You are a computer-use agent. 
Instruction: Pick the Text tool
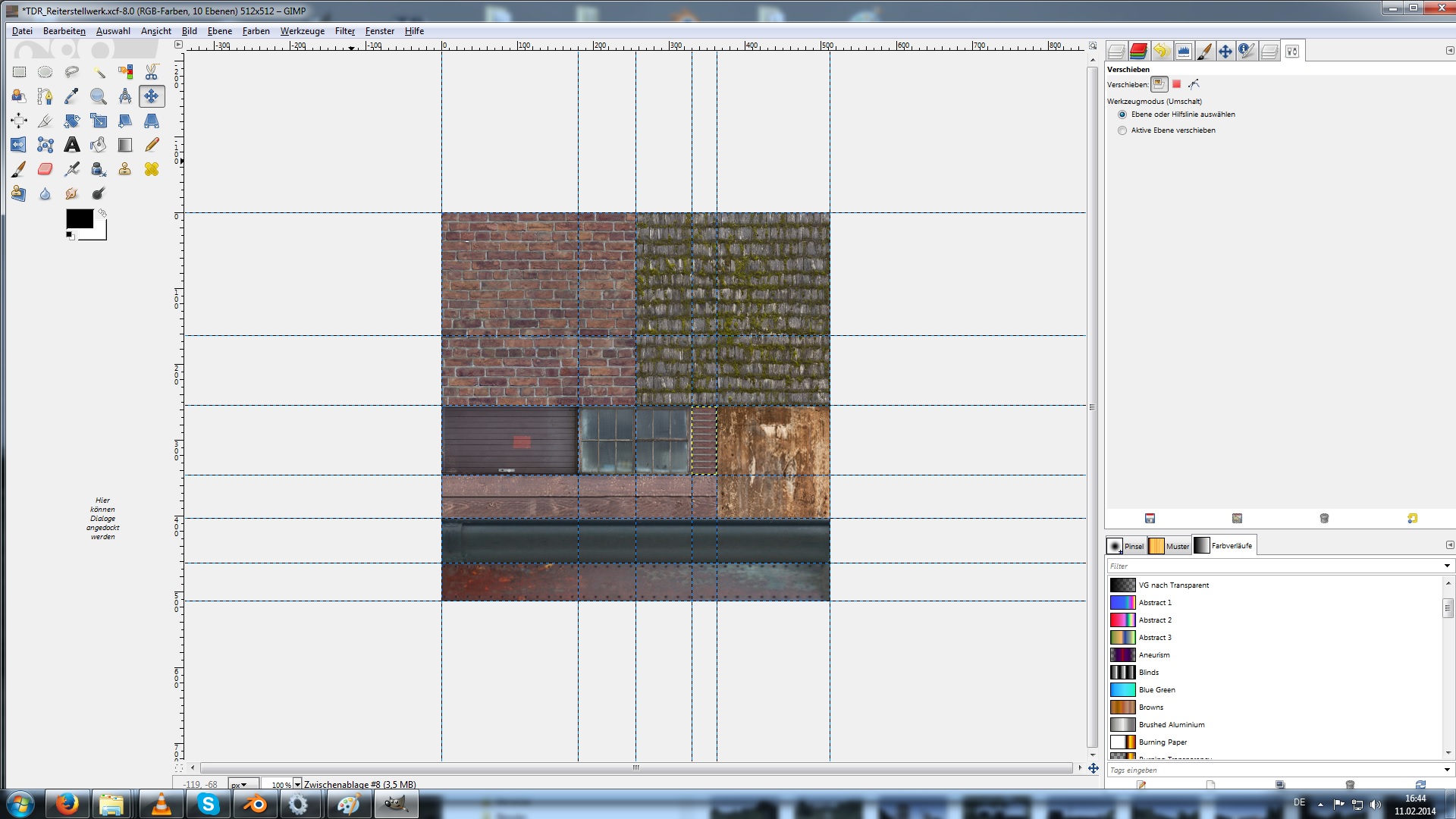click(x=72, y=145)
